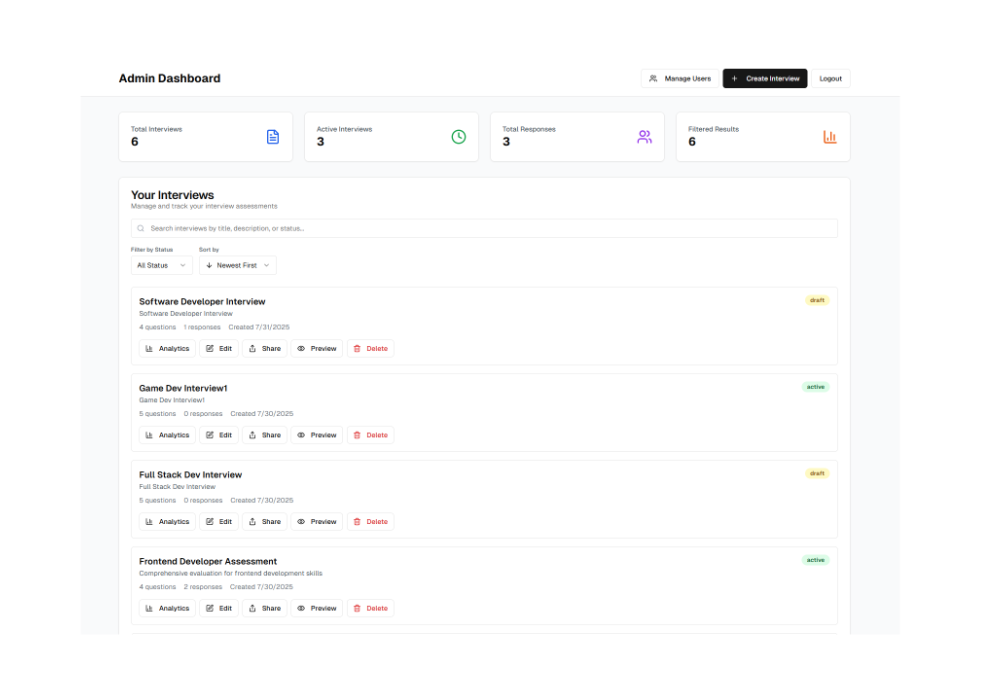
Task: Click the draft badge on Software Developer Interview
Action: pos(817,300)
